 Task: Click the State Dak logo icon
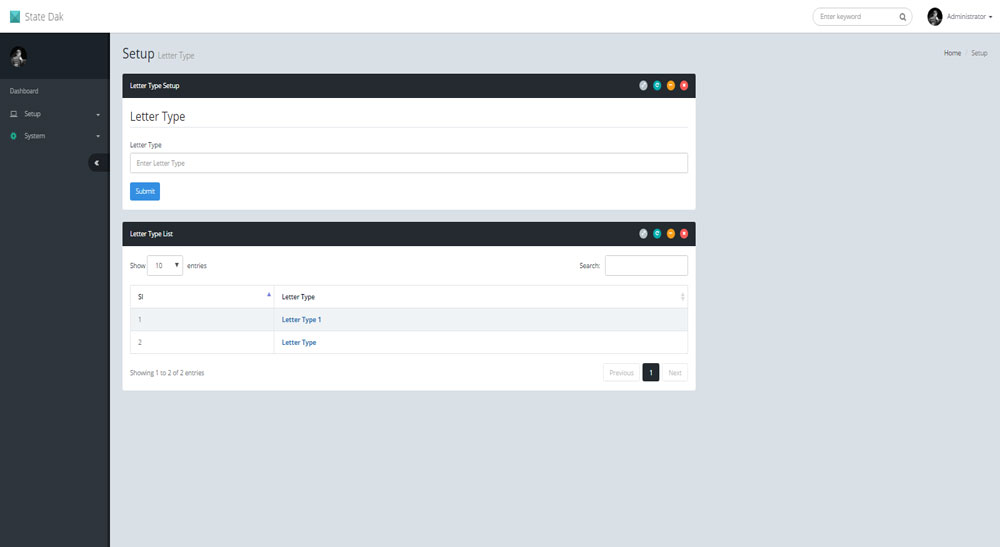click(x=15, y=16)
